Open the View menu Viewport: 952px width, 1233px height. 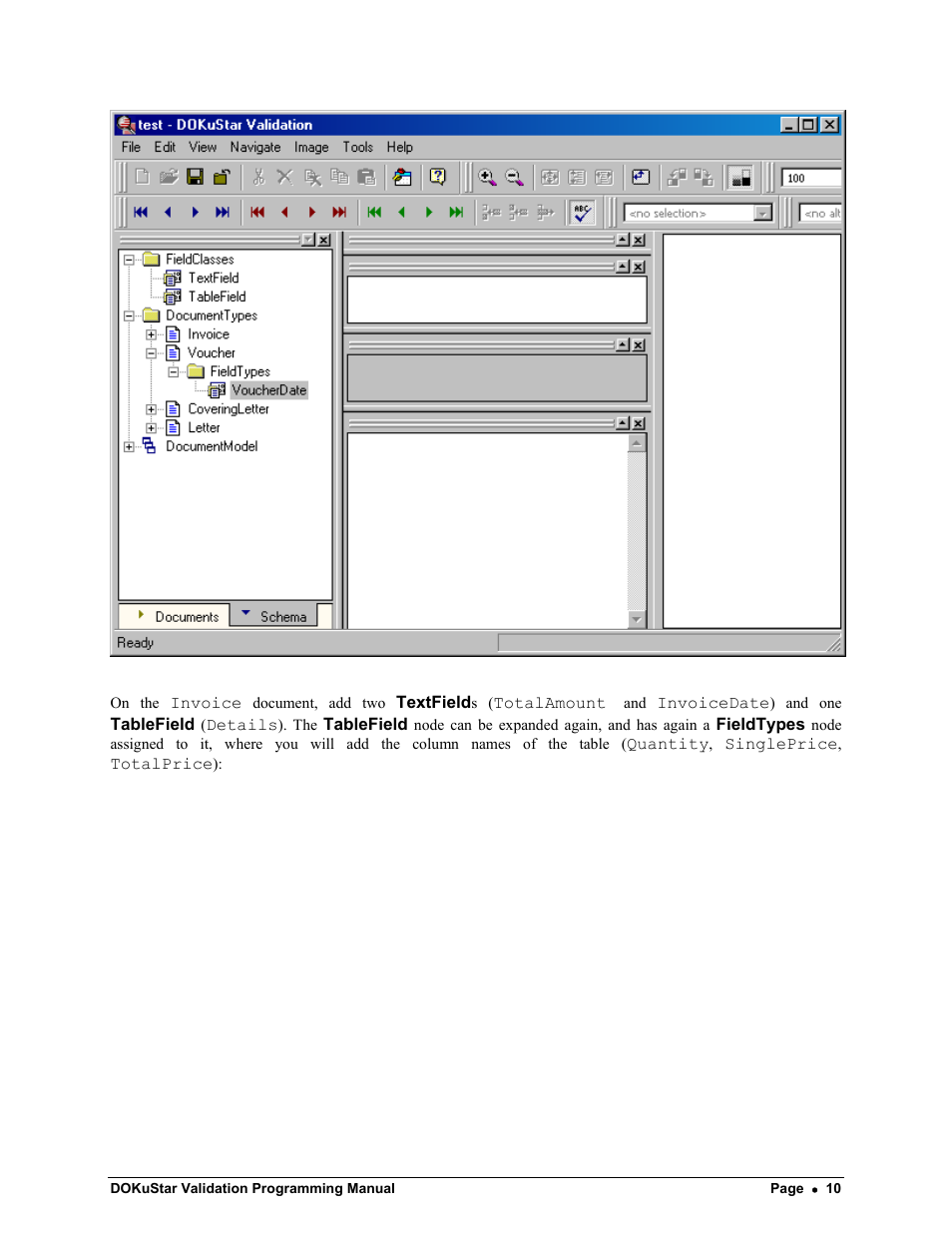click(x=203, y=147)
